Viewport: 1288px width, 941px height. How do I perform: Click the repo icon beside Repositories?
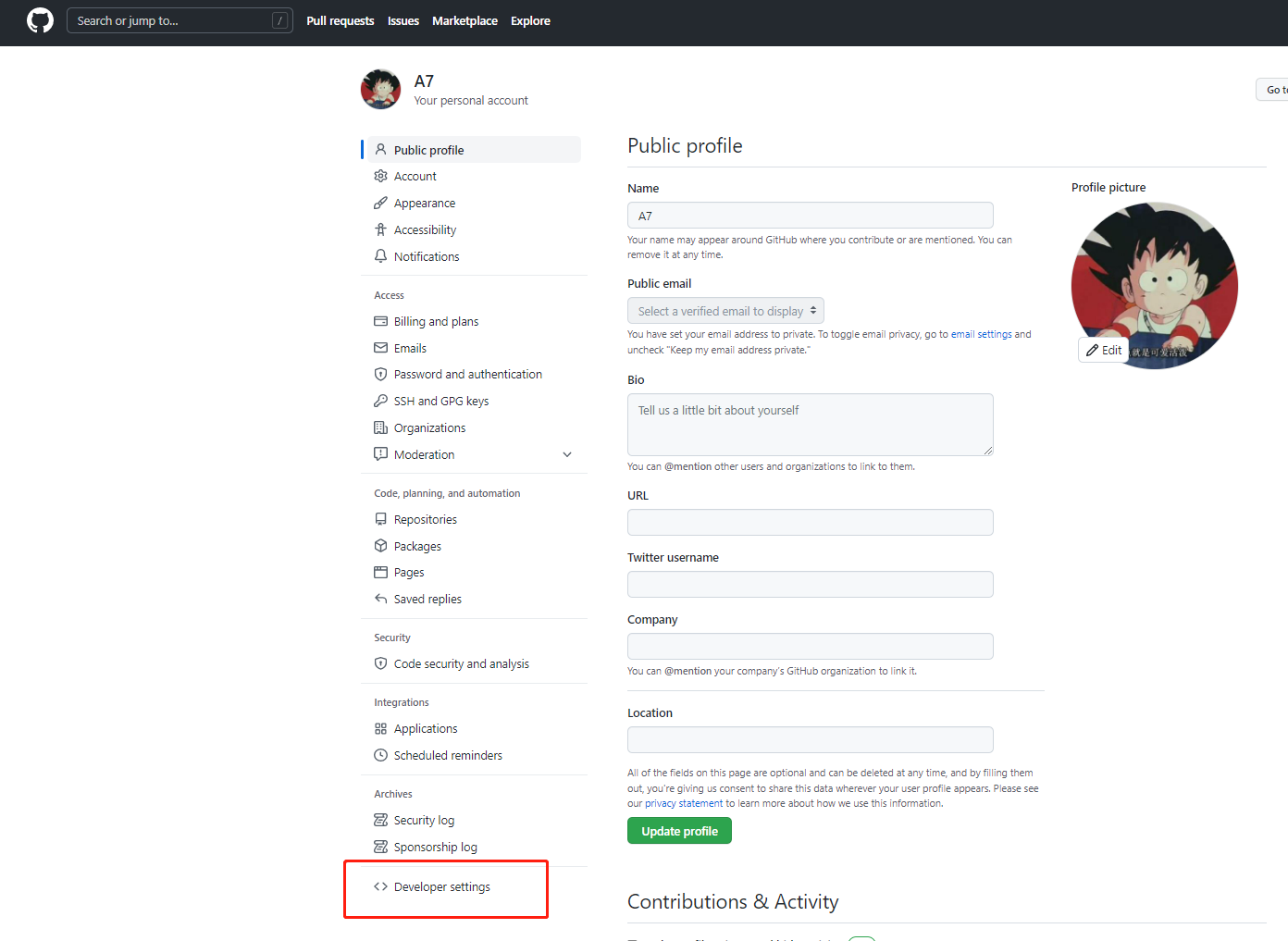[380, 519]
